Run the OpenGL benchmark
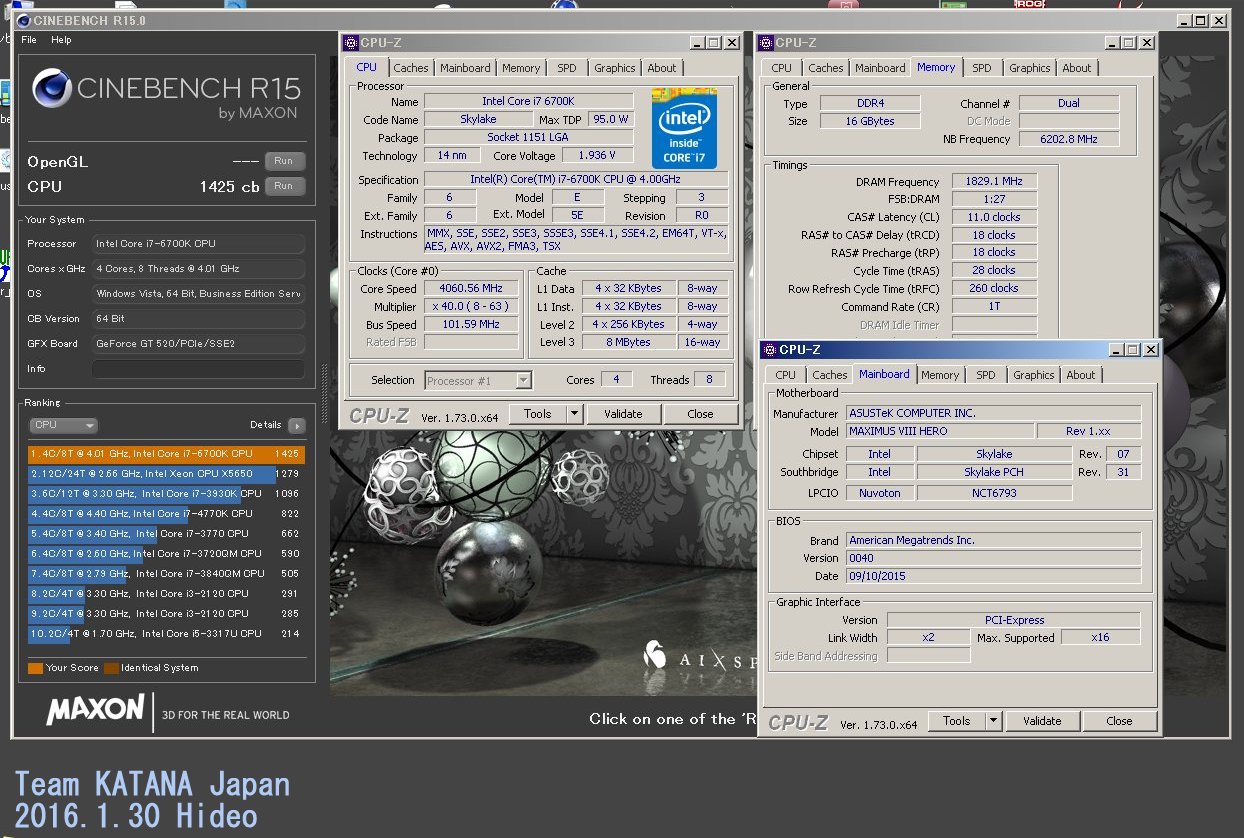This screenshot has height=838, width=1244. point(284,161)
